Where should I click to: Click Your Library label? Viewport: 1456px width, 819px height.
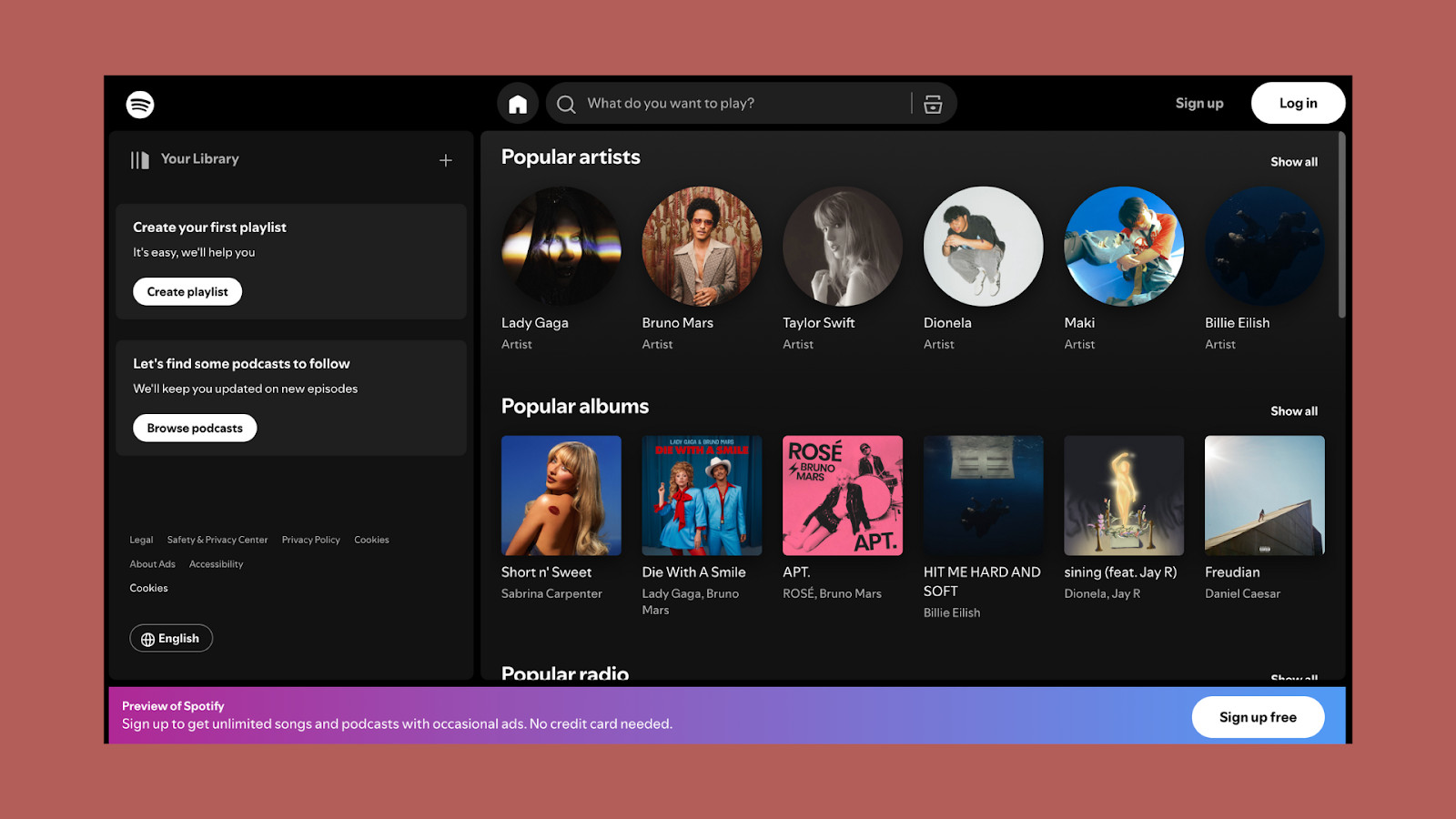(200, 159)
